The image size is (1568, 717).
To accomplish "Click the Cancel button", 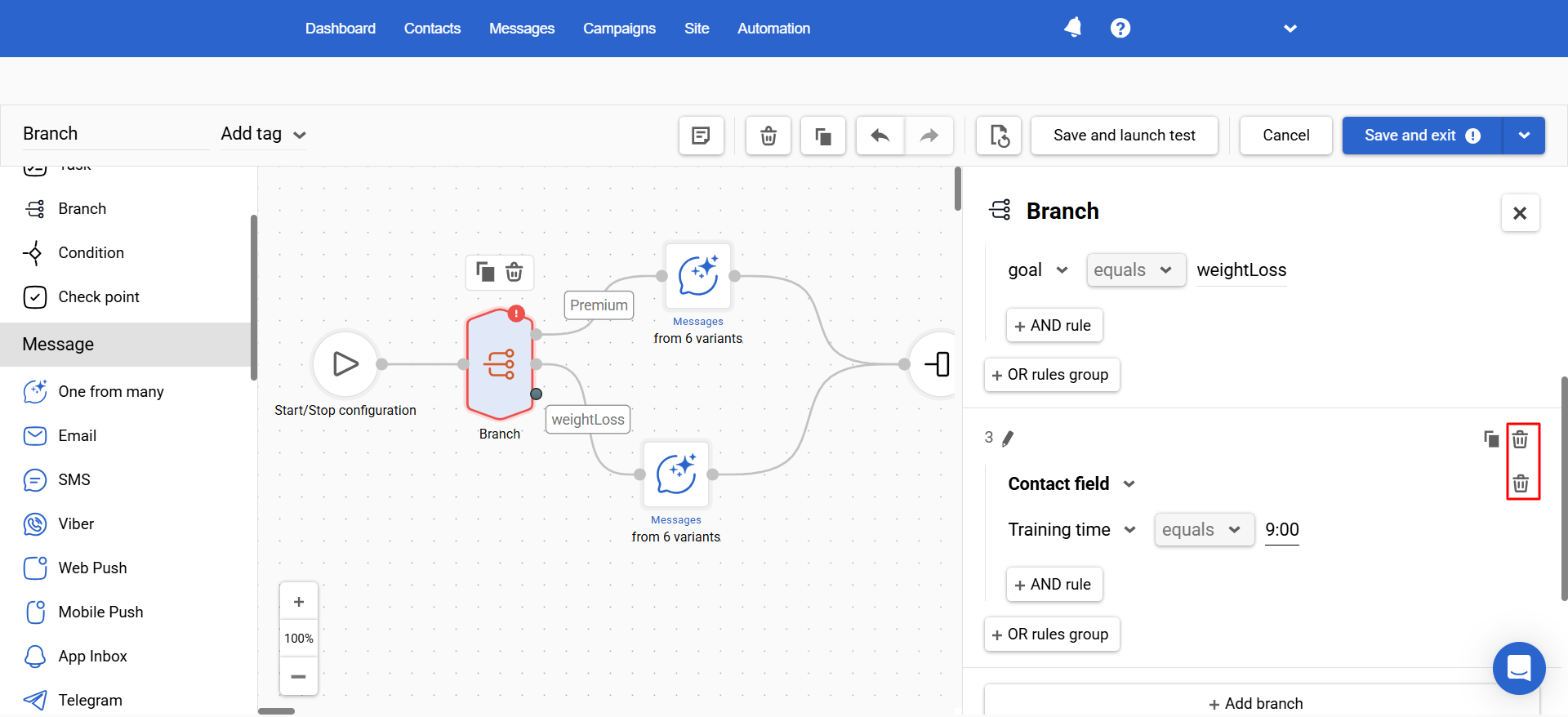I will pyautogui.click(x=1286, y=136).
